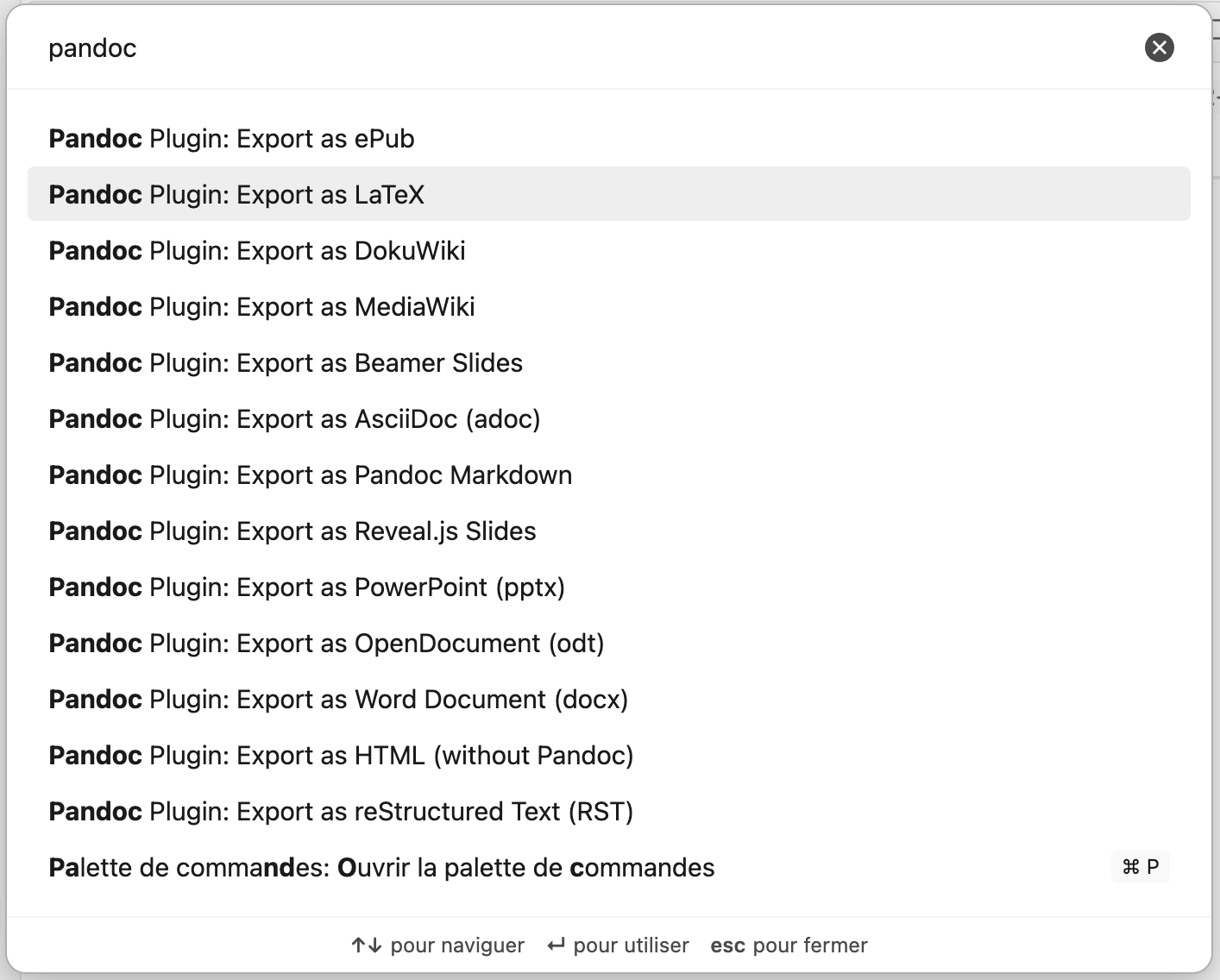The image size is (1220, 980).
Task: Choose Export as DokuWiki
Action: click(x=257, y=251)
